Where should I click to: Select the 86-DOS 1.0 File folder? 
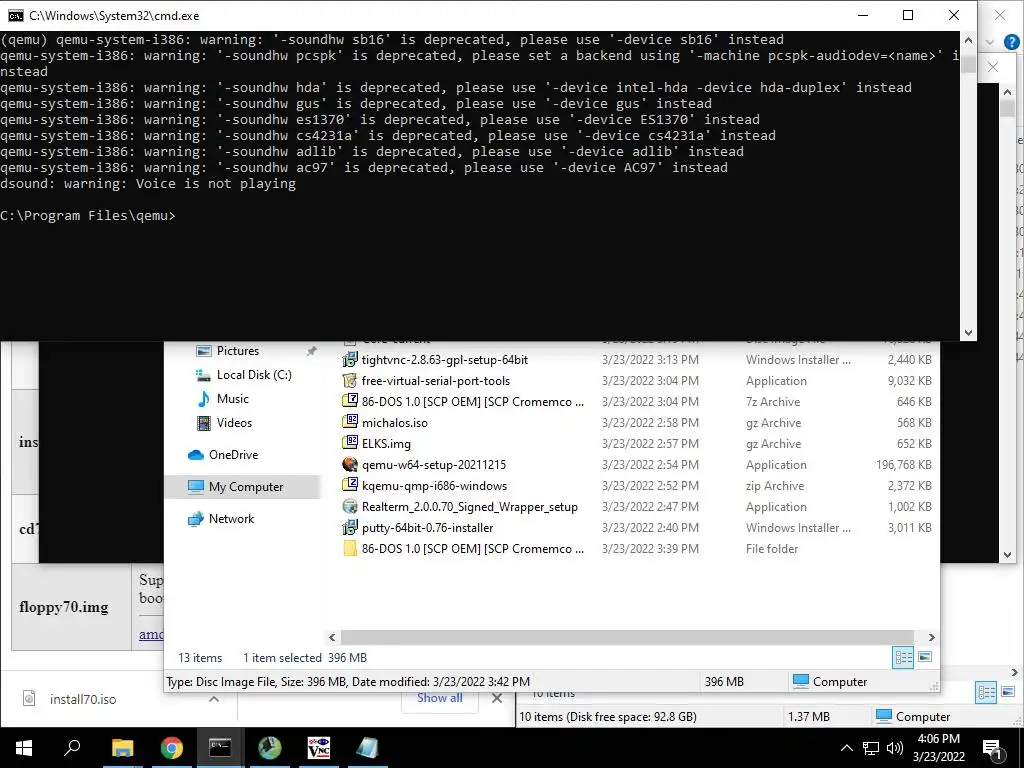464,549
